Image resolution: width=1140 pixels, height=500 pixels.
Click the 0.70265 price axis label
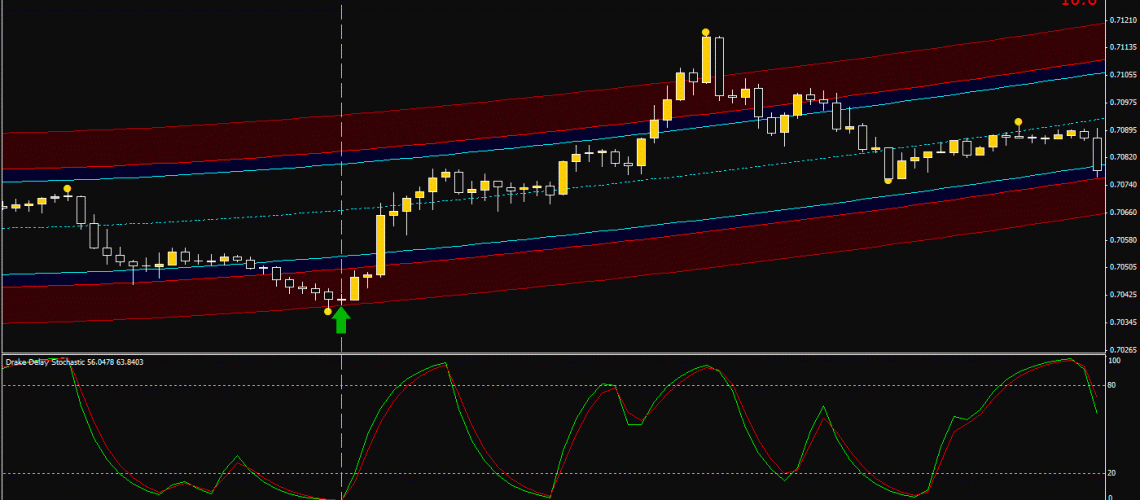pos(1124,349)
